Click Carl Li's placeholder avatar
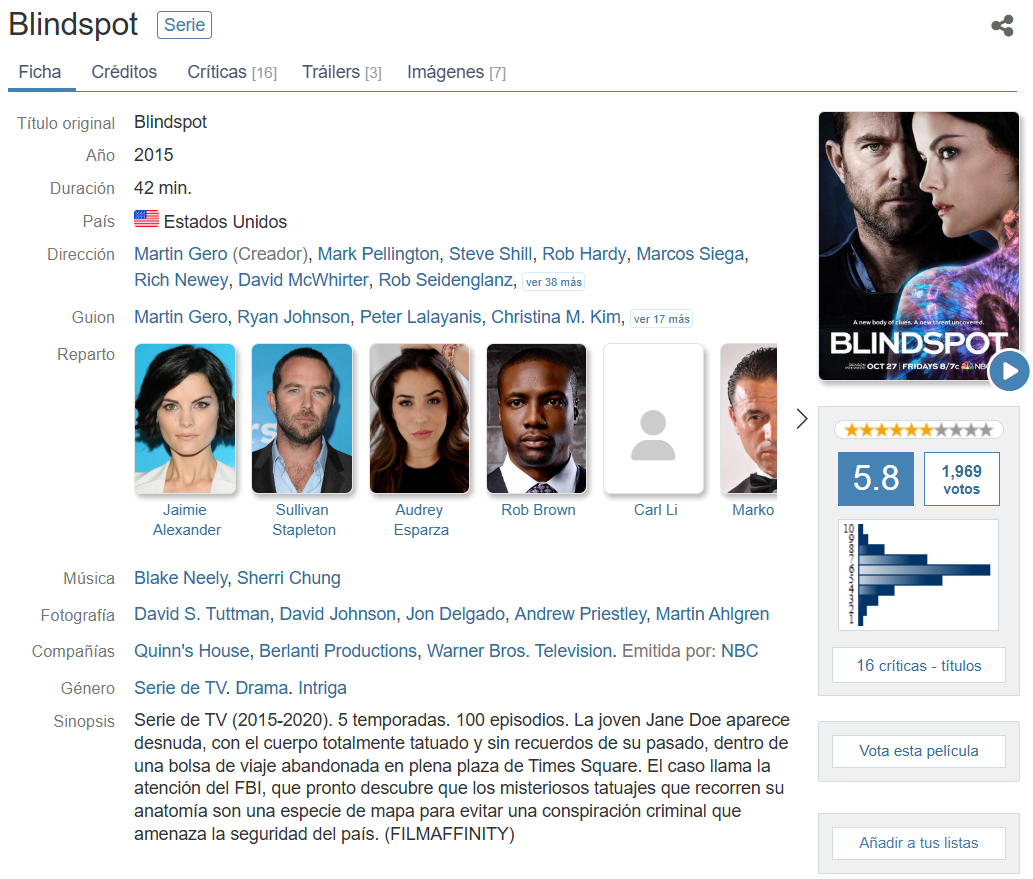Image resolution: width=1033 pixels, height=879 pixels. (654, 419)
